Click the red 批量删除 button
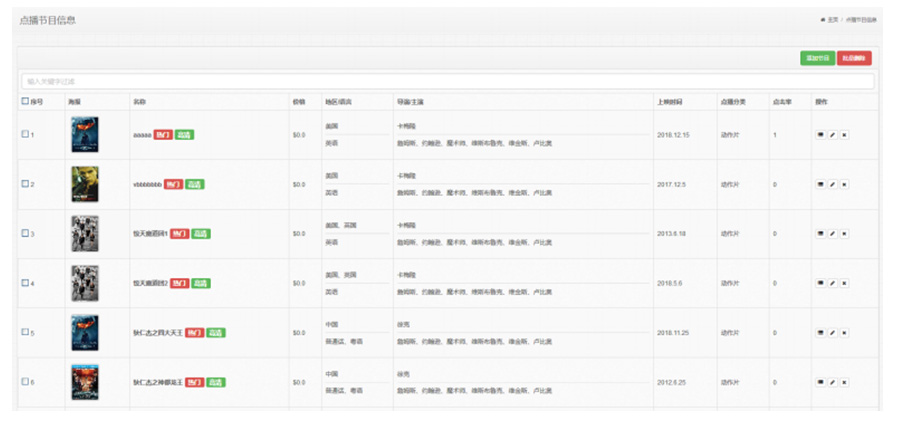The image size is (911, 428). pos(854,58)
